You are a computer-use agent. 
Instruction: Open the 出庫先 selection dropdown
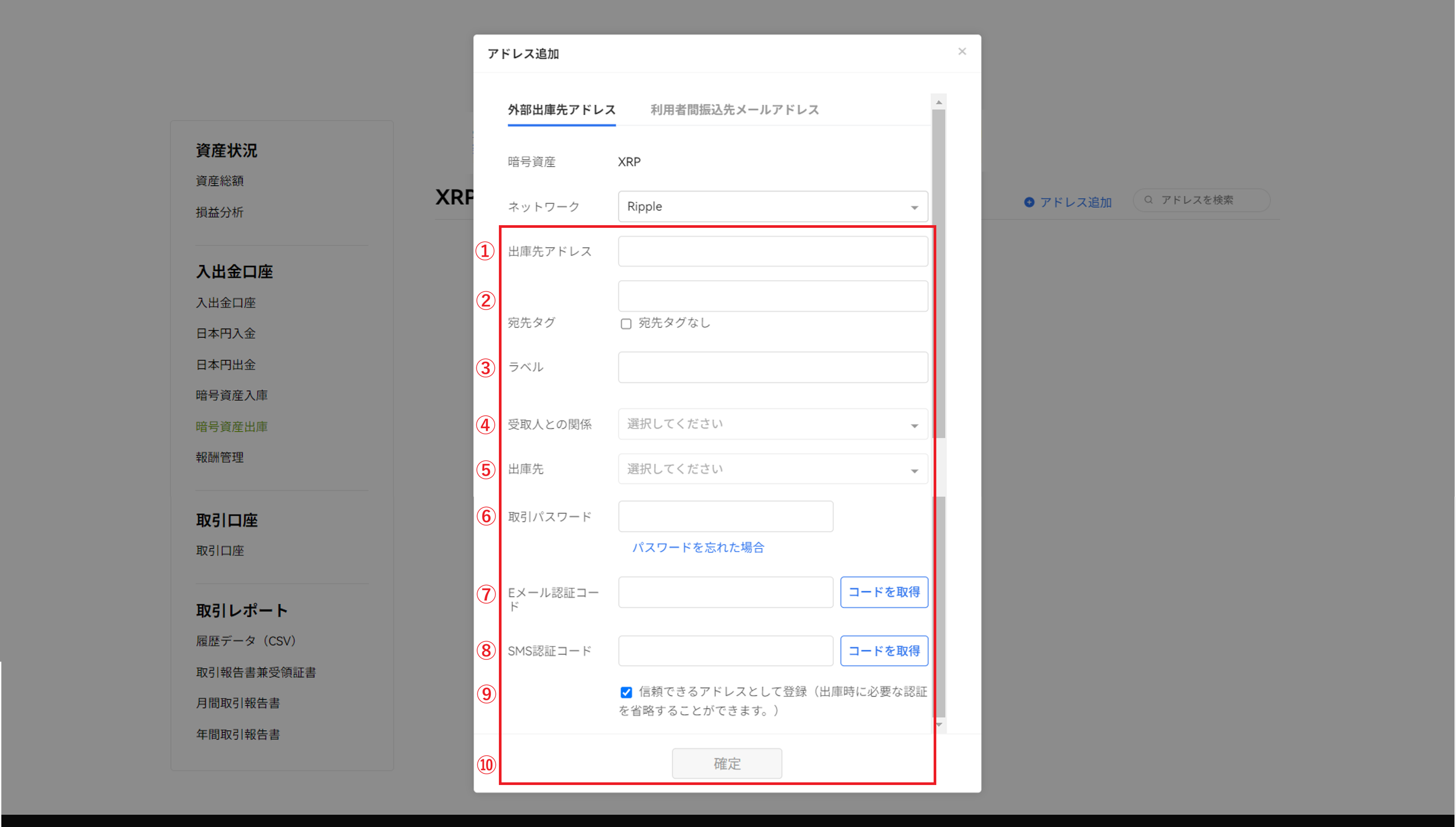point(772,469)
